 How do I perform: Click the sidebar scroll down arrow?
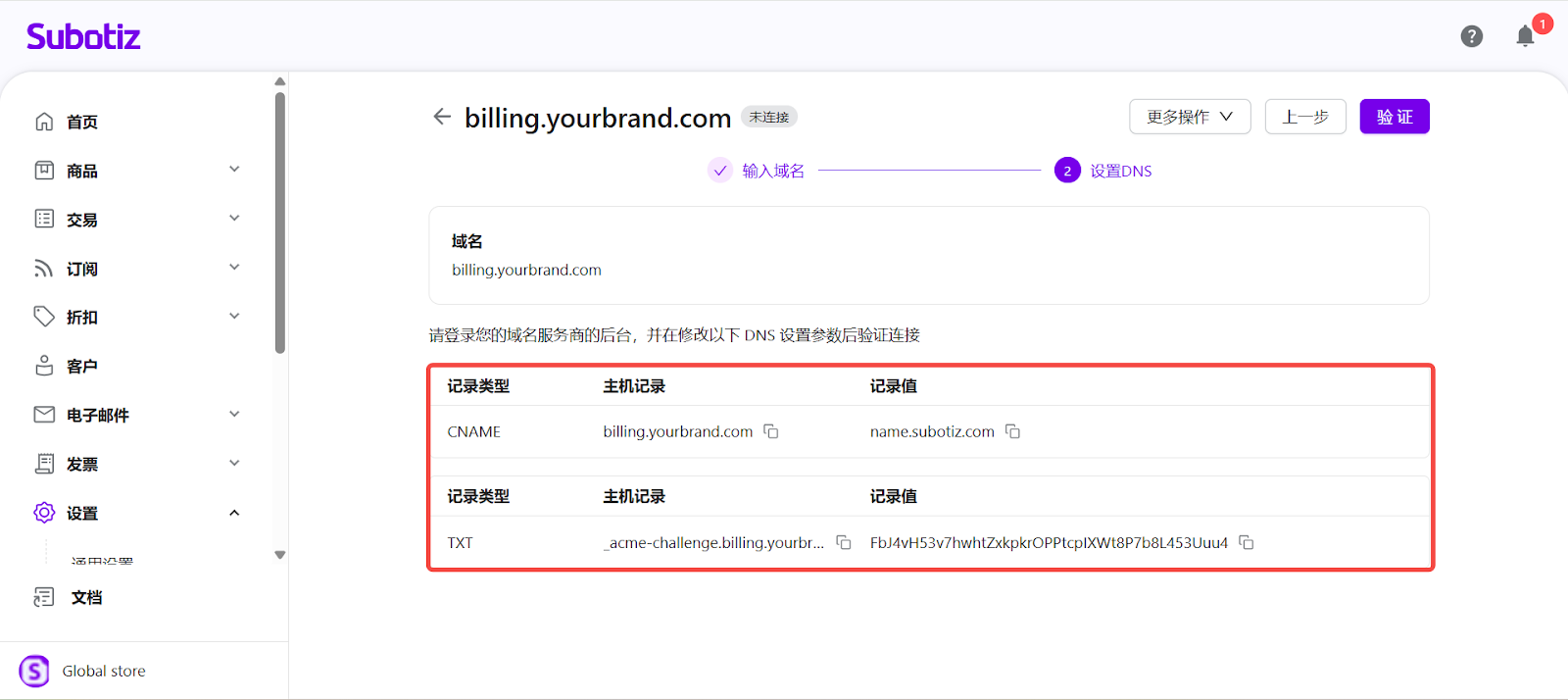coord(280,555)
